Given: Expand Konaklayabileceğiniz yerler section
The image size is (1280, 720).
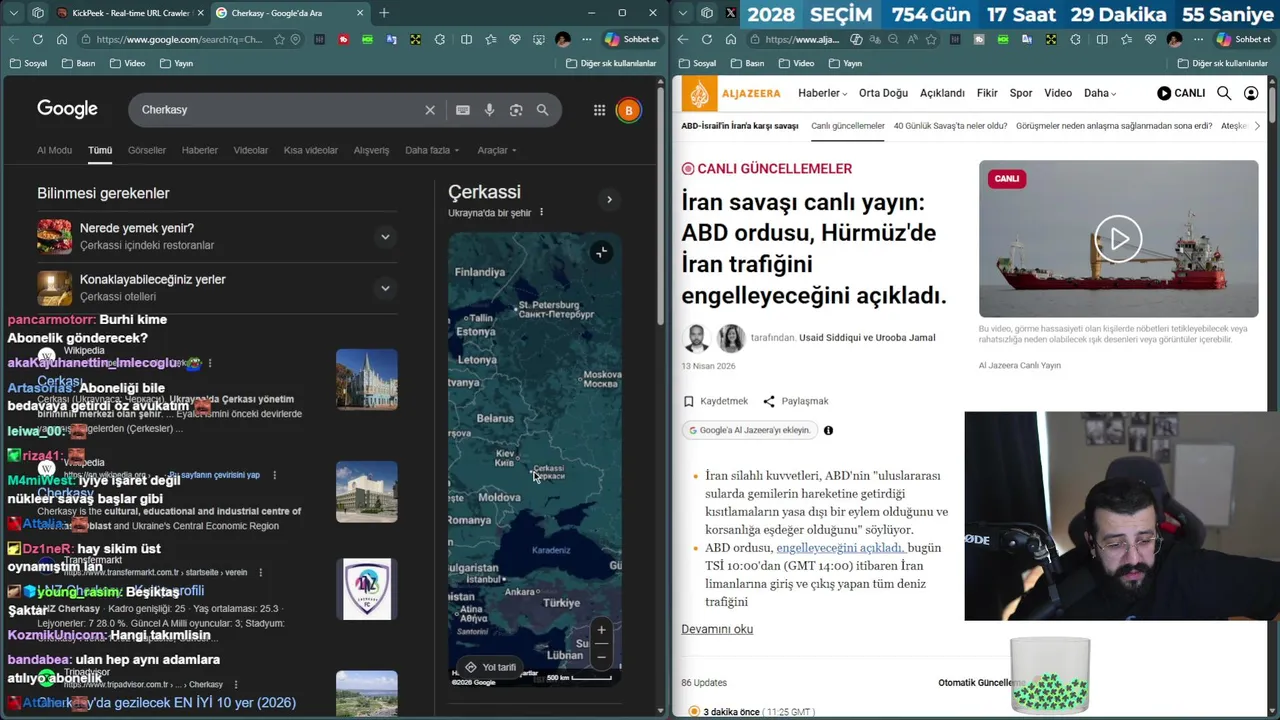Looking at the screenshot, I should pos(385,288).
